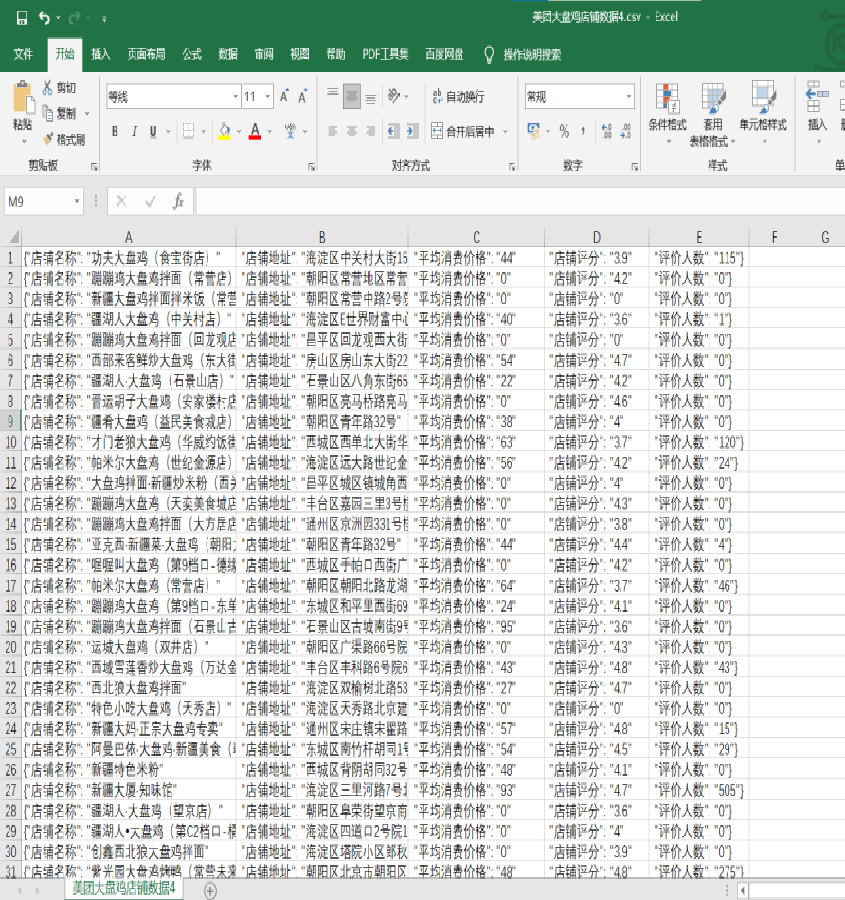
Task: Click the Undo arrow icon
Action: point(44,18)
